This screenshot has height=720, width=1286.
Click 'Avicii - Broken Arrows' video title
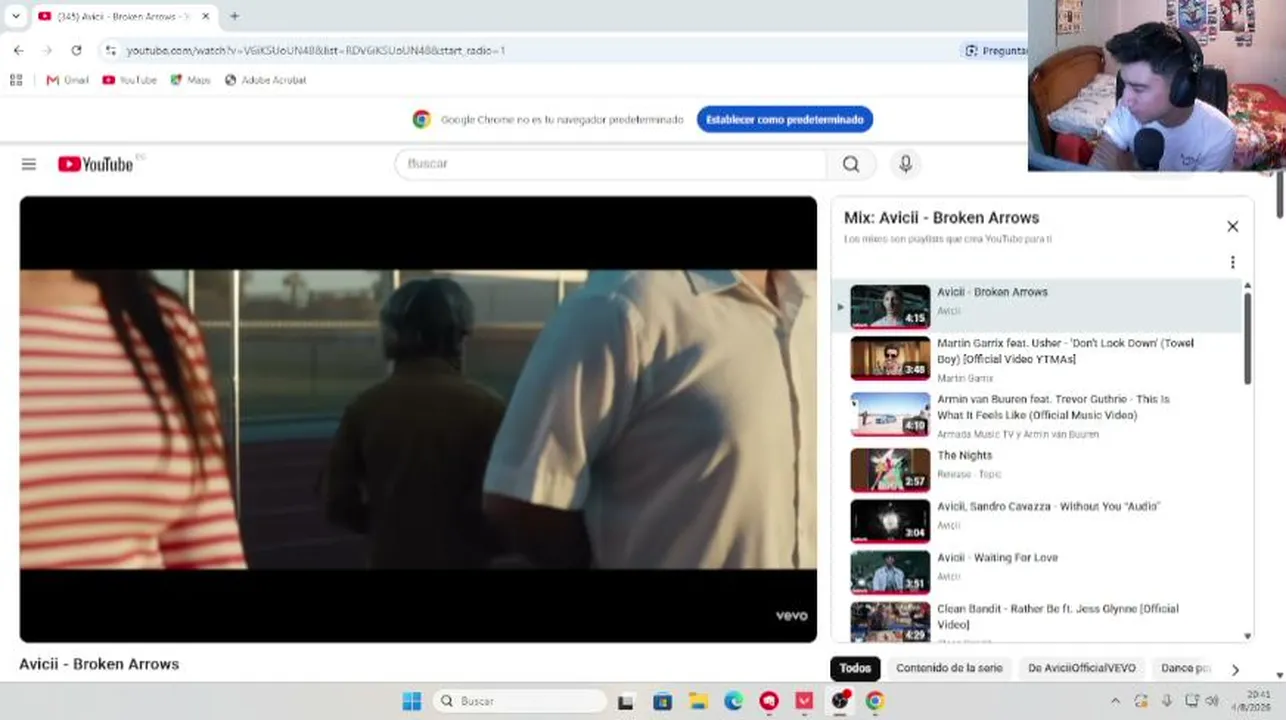(x=99, y=664)
